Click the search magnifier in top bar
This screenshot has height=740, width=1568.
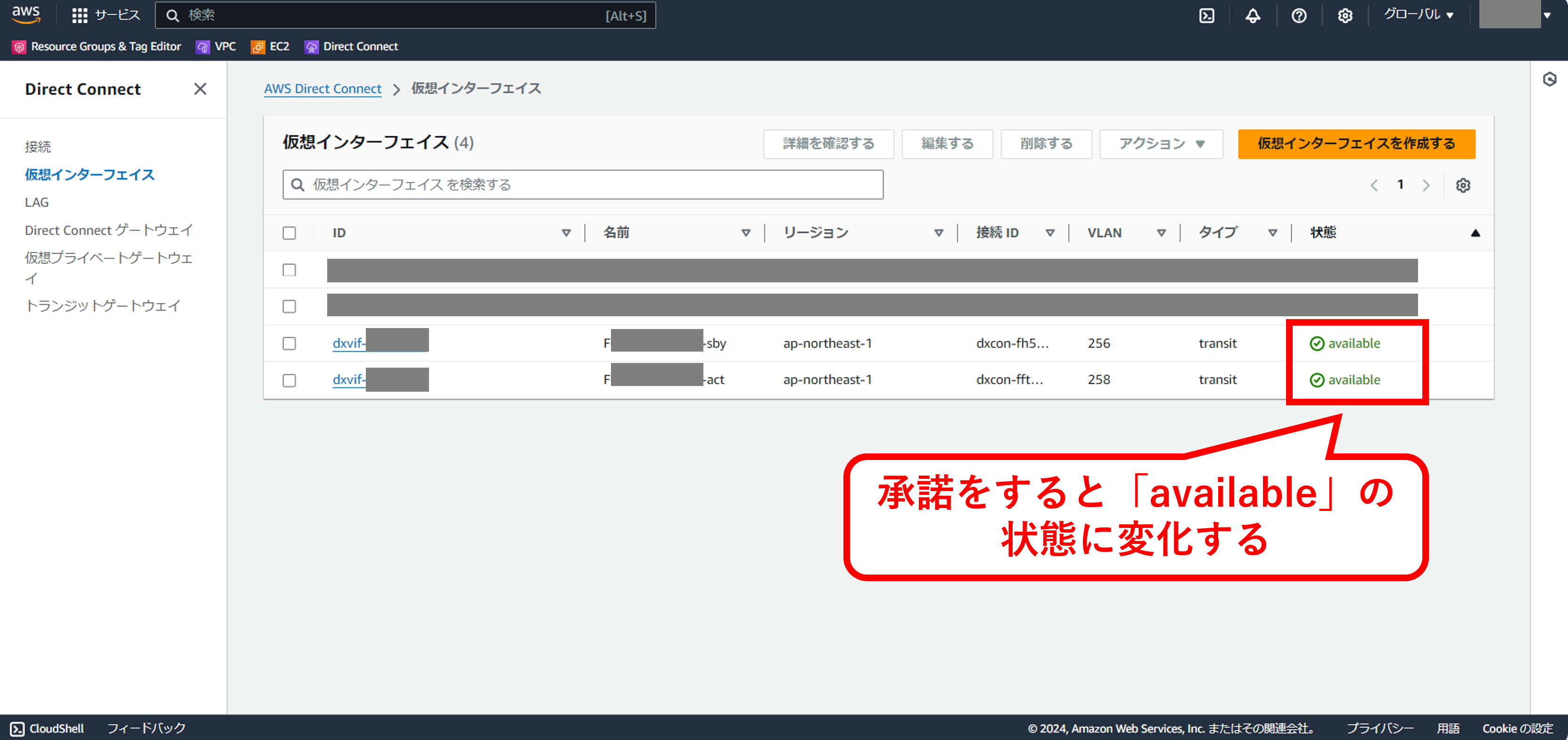[x=173, y=15]
